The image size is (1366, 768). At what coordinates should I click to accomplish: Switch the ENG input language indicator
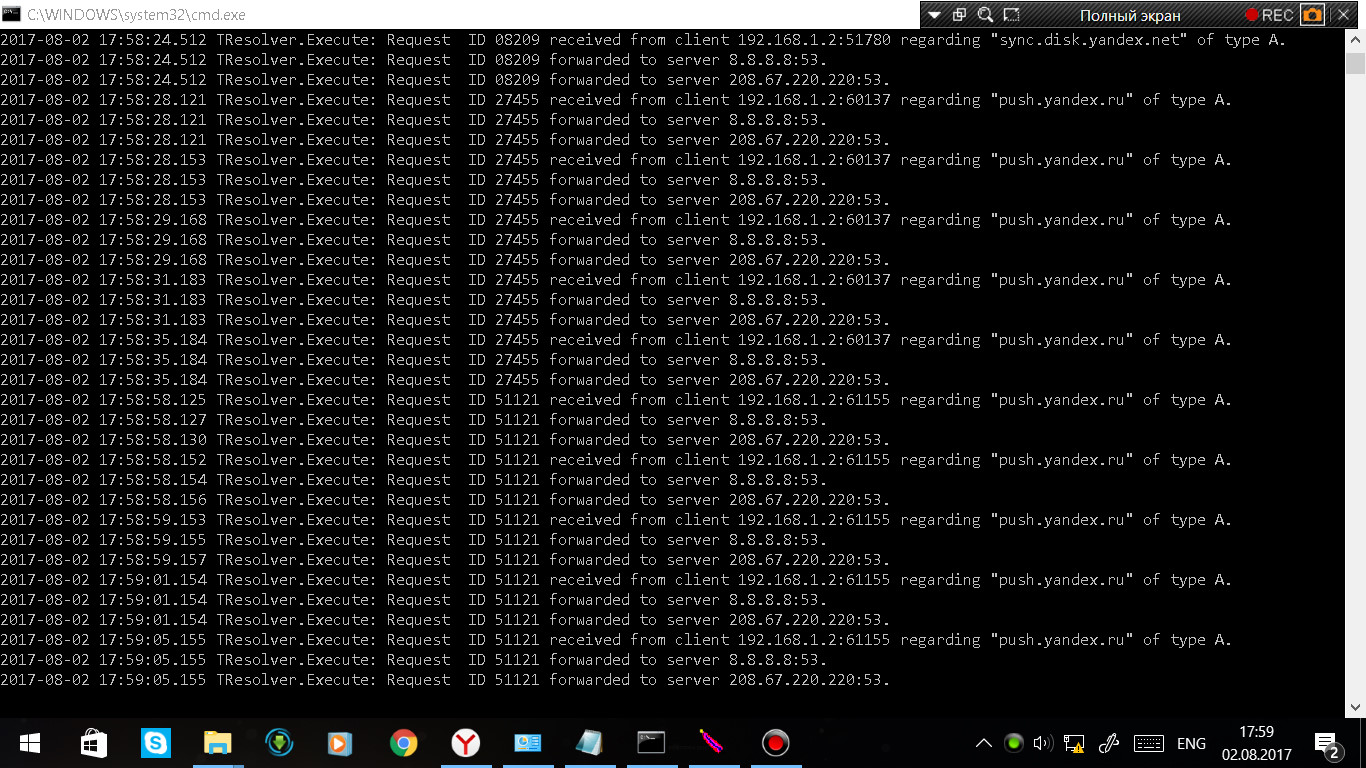tap(1191, 743)
